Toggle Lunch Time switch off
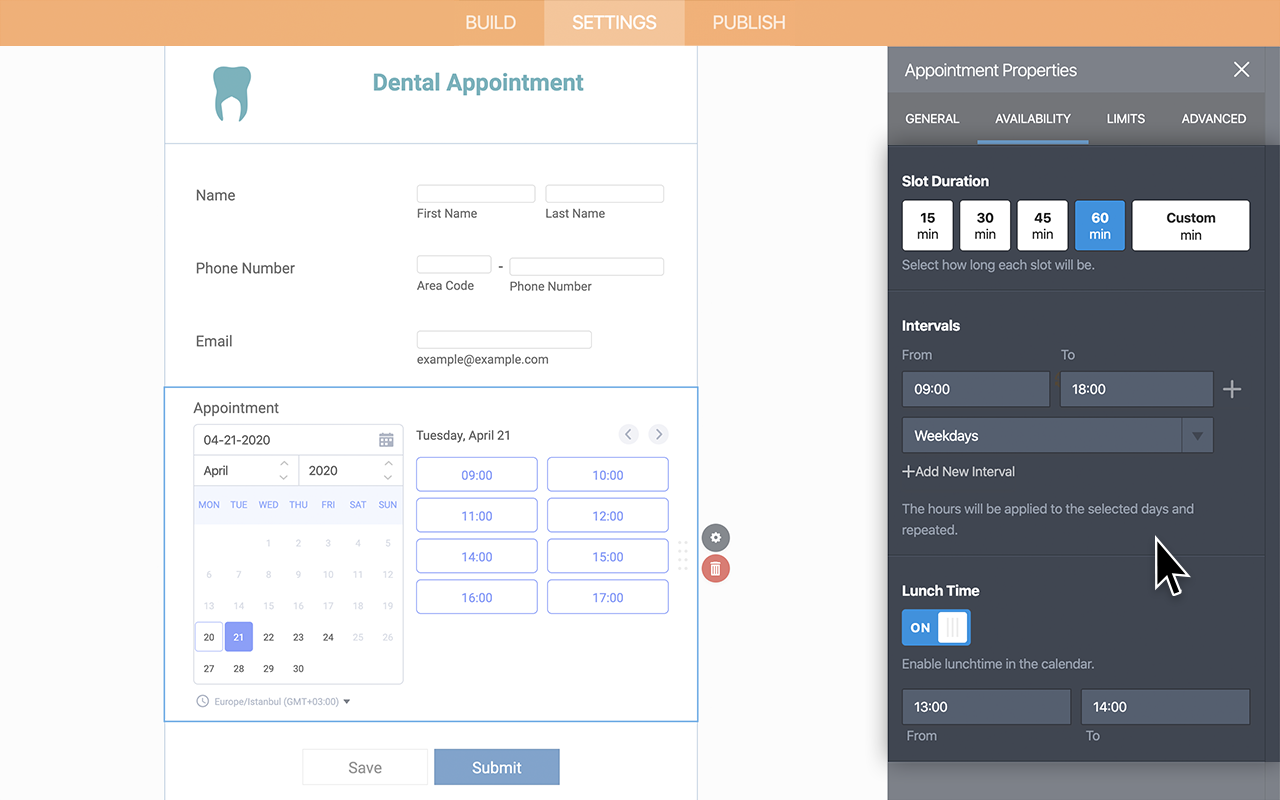 tap(936, 628)
